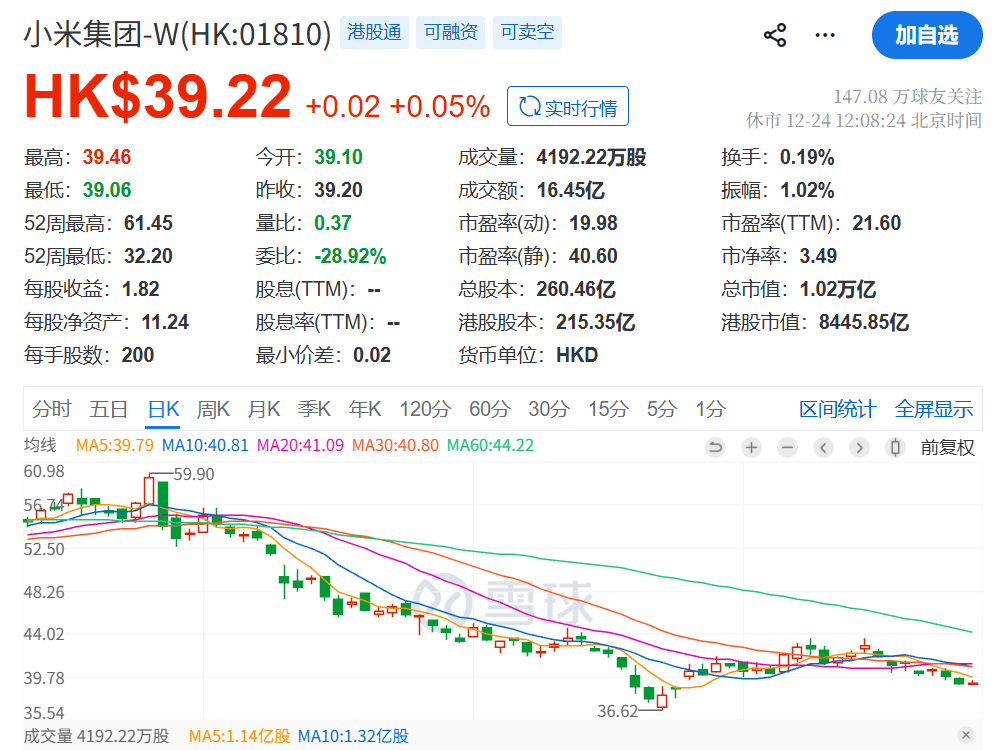Viewport: 1005px width, 750px height.
Task: Switch to the 60分 chart tab
Action: tap(489, 409)
